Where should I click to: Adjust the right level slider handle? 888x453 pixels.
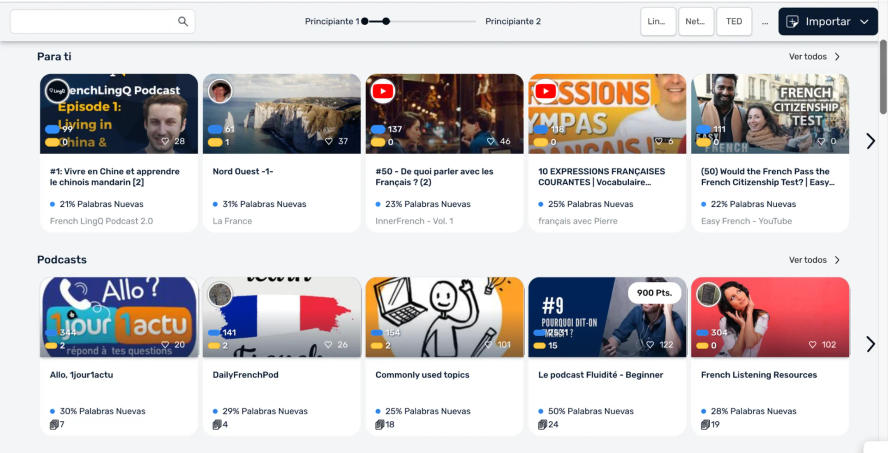click(x=386, y=22)
